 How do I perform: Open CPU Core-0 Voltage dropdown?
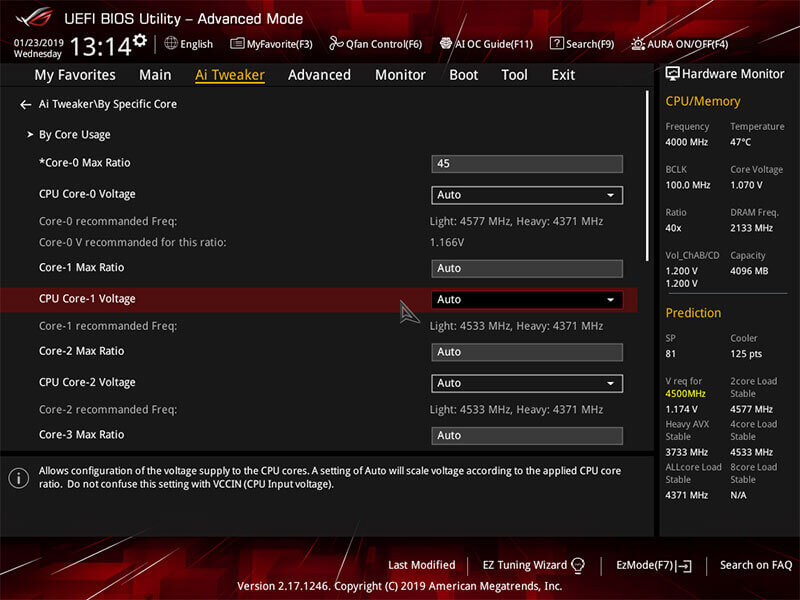pos(527,195)
